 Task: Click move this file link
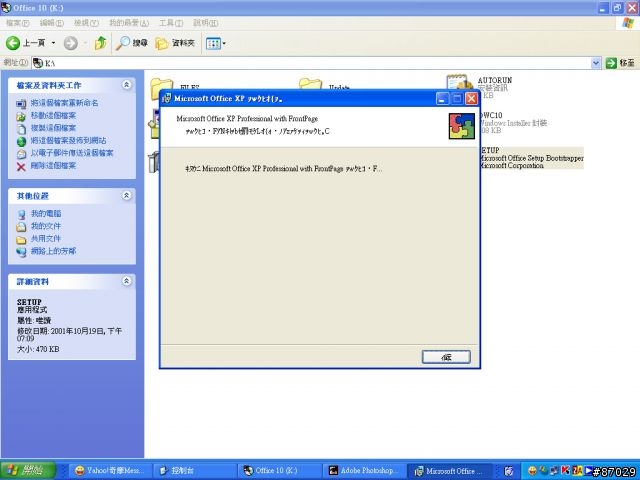tap(53, 116)
